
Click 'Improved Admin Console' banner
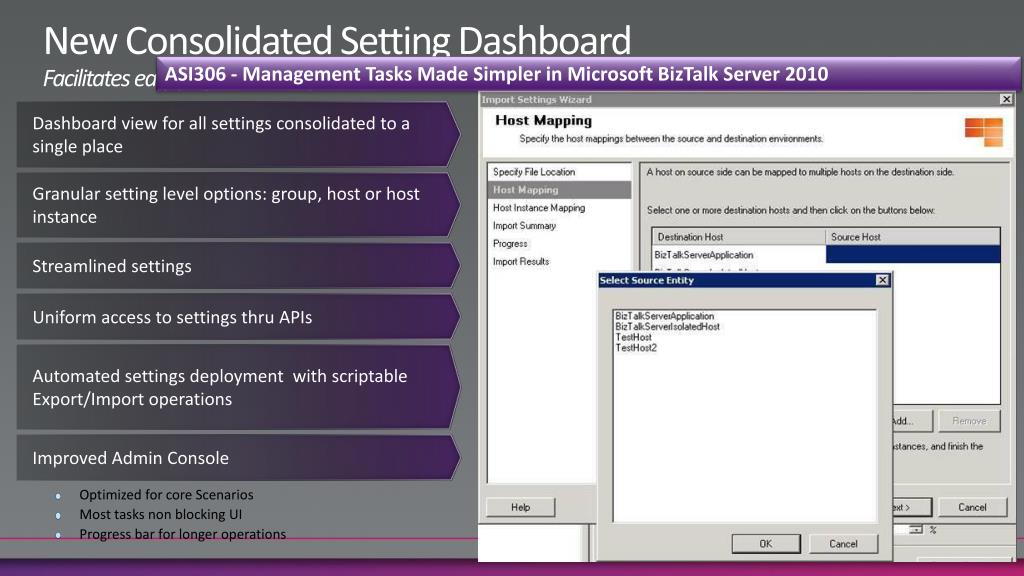click(238, 458)
